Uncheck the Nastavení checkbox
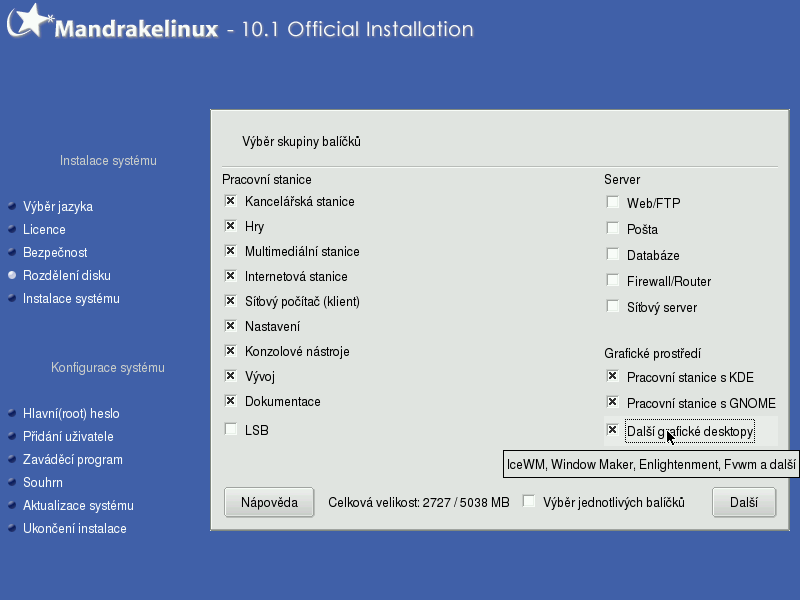Viewport: 800px width, 600px height. coord(231,326)
